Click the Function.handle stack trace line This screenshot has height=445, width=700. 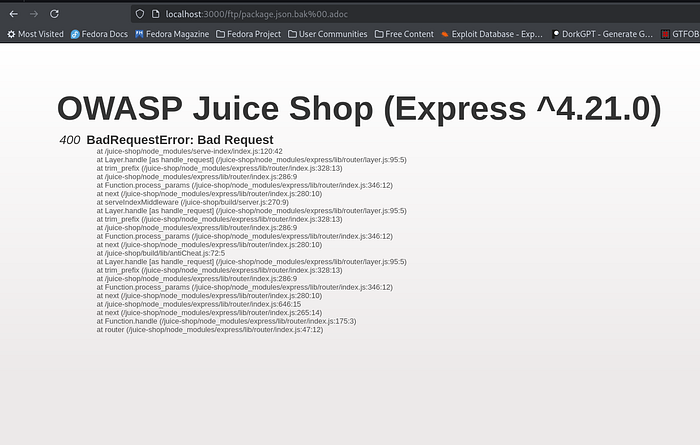[226, 321]
